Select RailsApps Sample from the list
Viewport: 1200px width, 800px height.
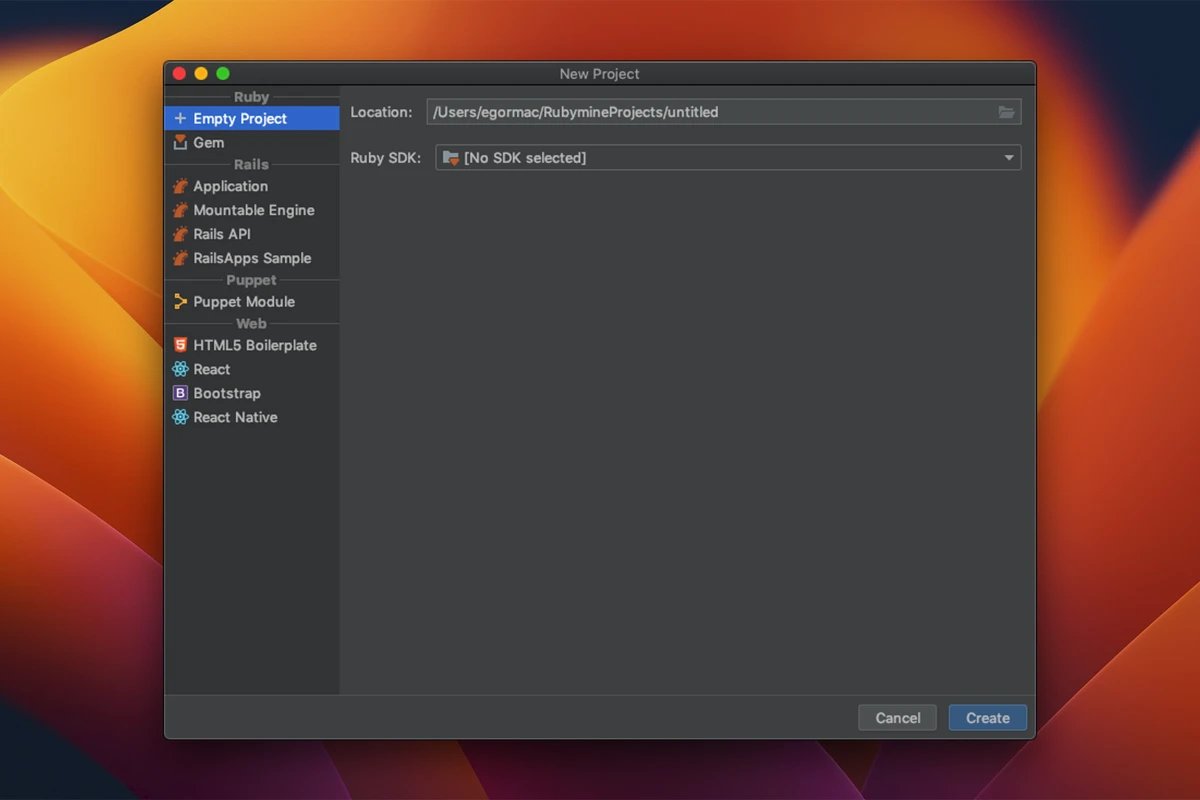[x=252, y=258]
